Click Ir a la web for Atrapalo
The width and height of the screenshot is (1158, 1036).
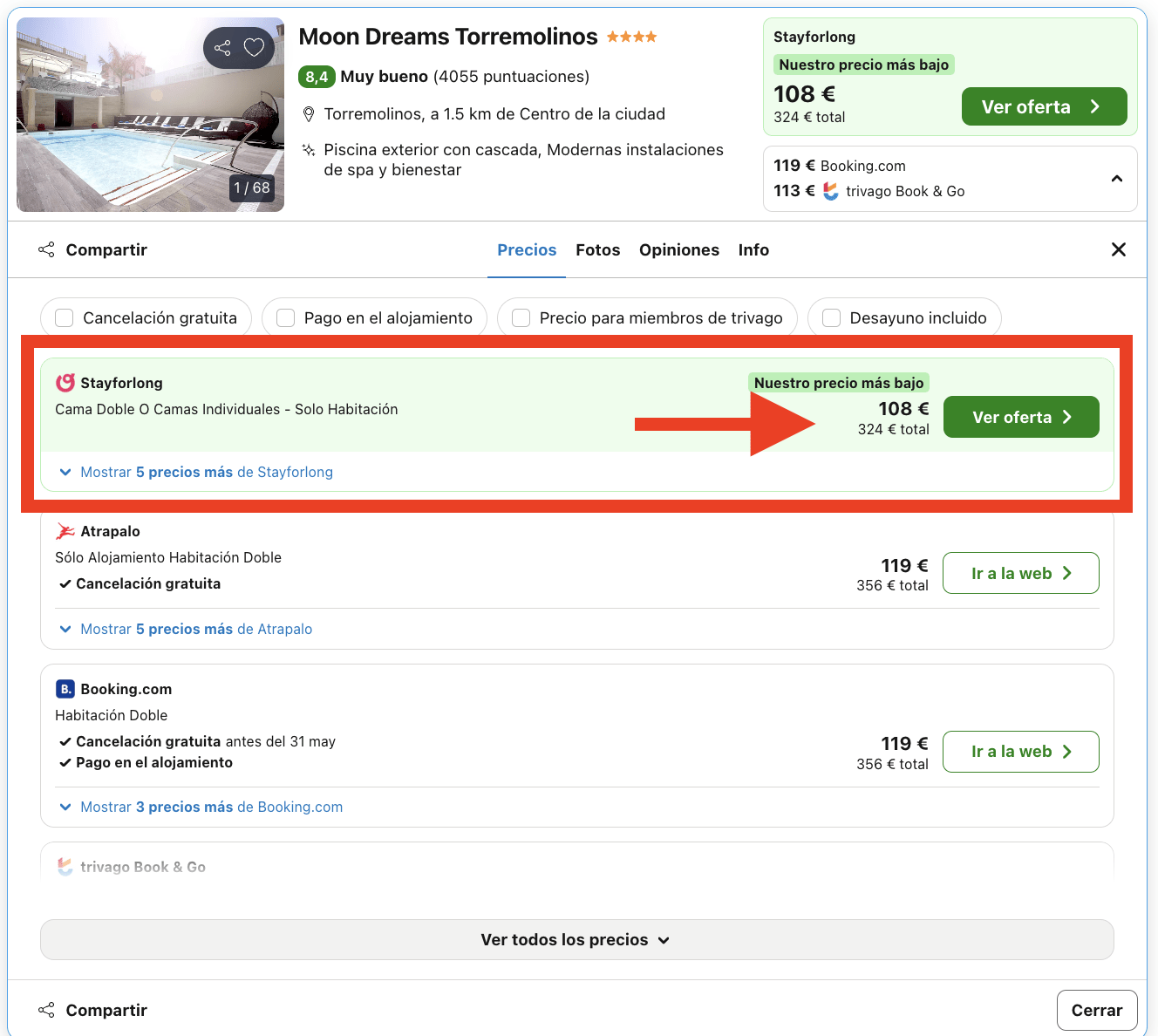(1020, 573)
